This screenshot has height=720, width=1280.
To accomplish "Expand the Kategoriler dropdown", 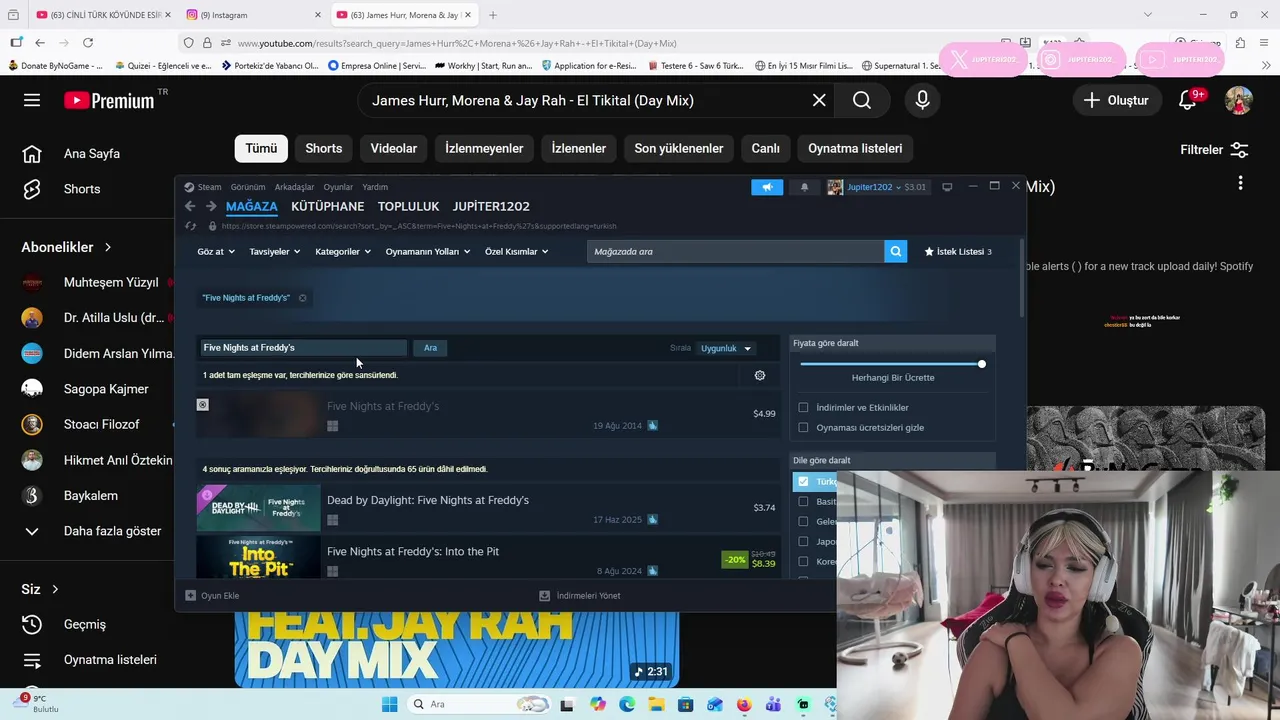I will pyautogui.click(x=342, y=252).
